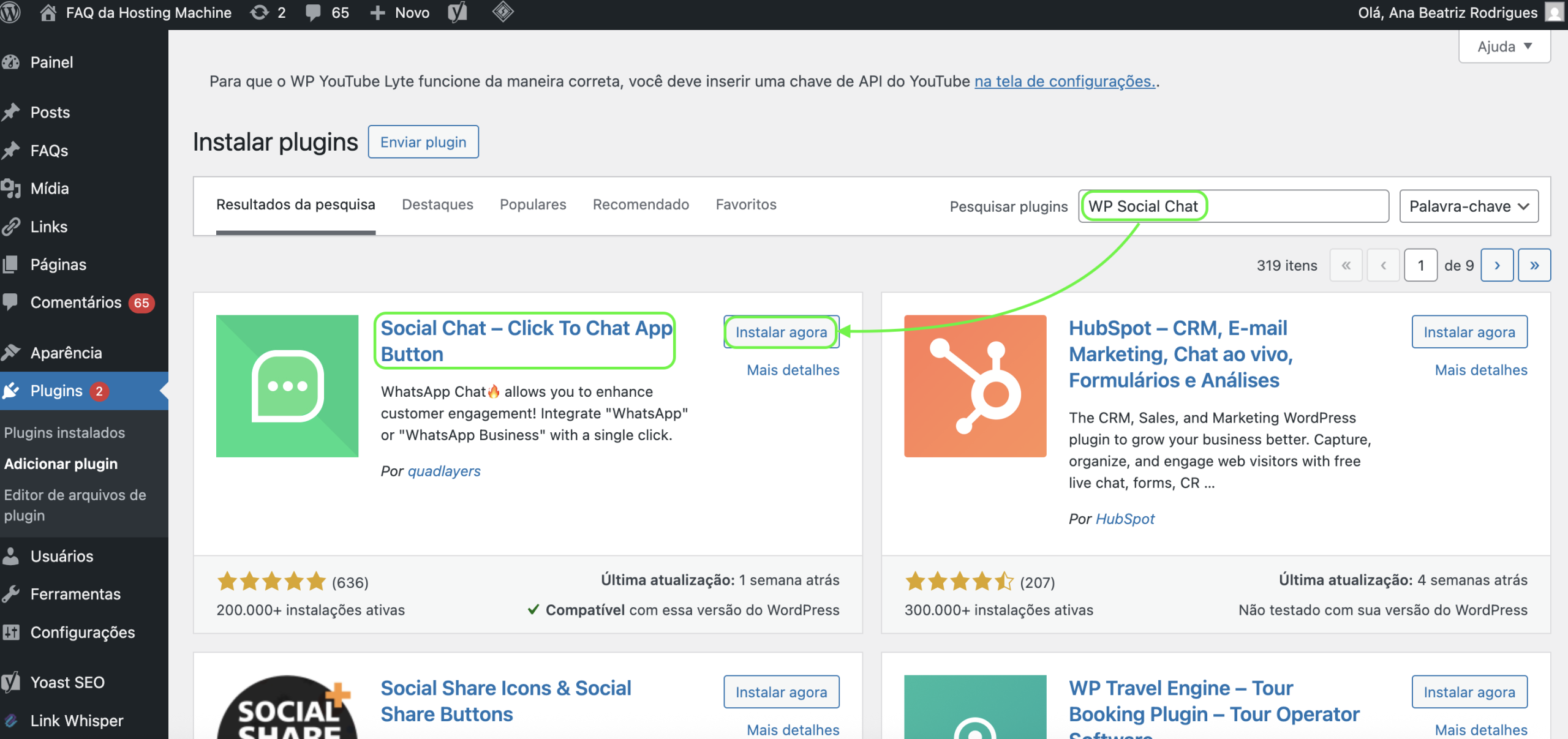Click the Links chain icon
Viewport: 1568px width, 739px height.
[10, 227]
